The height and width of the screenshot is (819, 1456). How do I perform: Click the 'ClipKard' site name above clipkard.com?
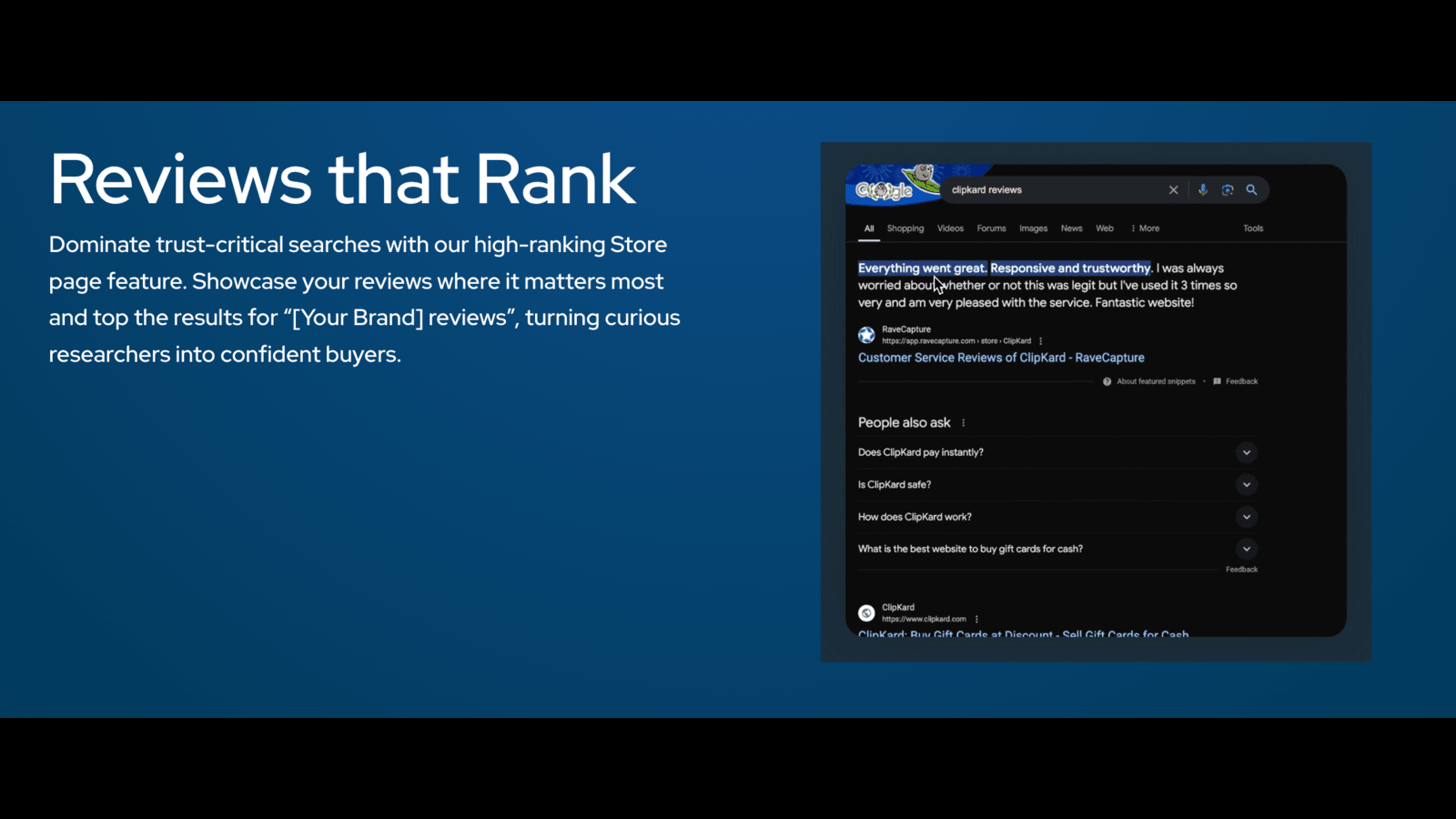pos(898,607)
